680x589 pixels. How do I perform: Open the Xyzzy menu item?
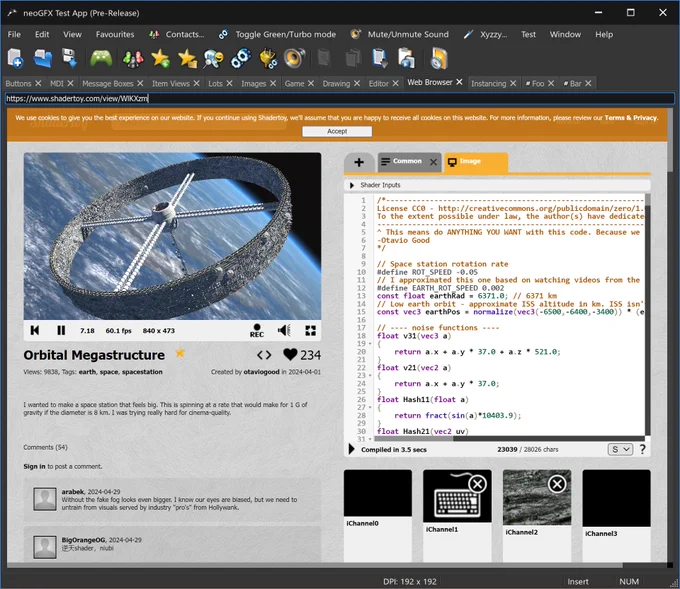click(x=485, y=34)
